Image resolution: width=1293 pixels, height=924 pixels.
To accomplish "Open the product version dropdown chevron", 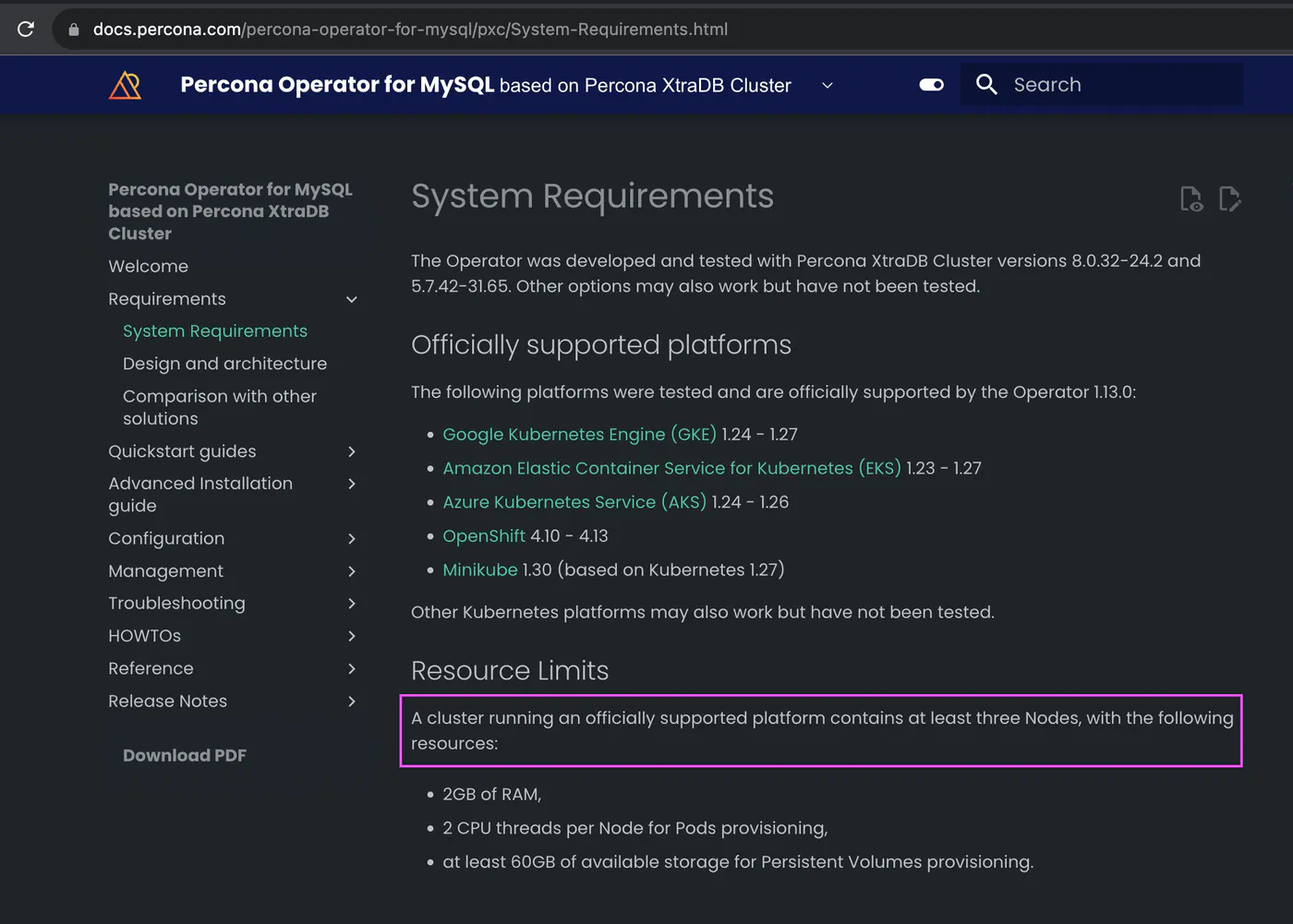I will [x=828, y=85].
